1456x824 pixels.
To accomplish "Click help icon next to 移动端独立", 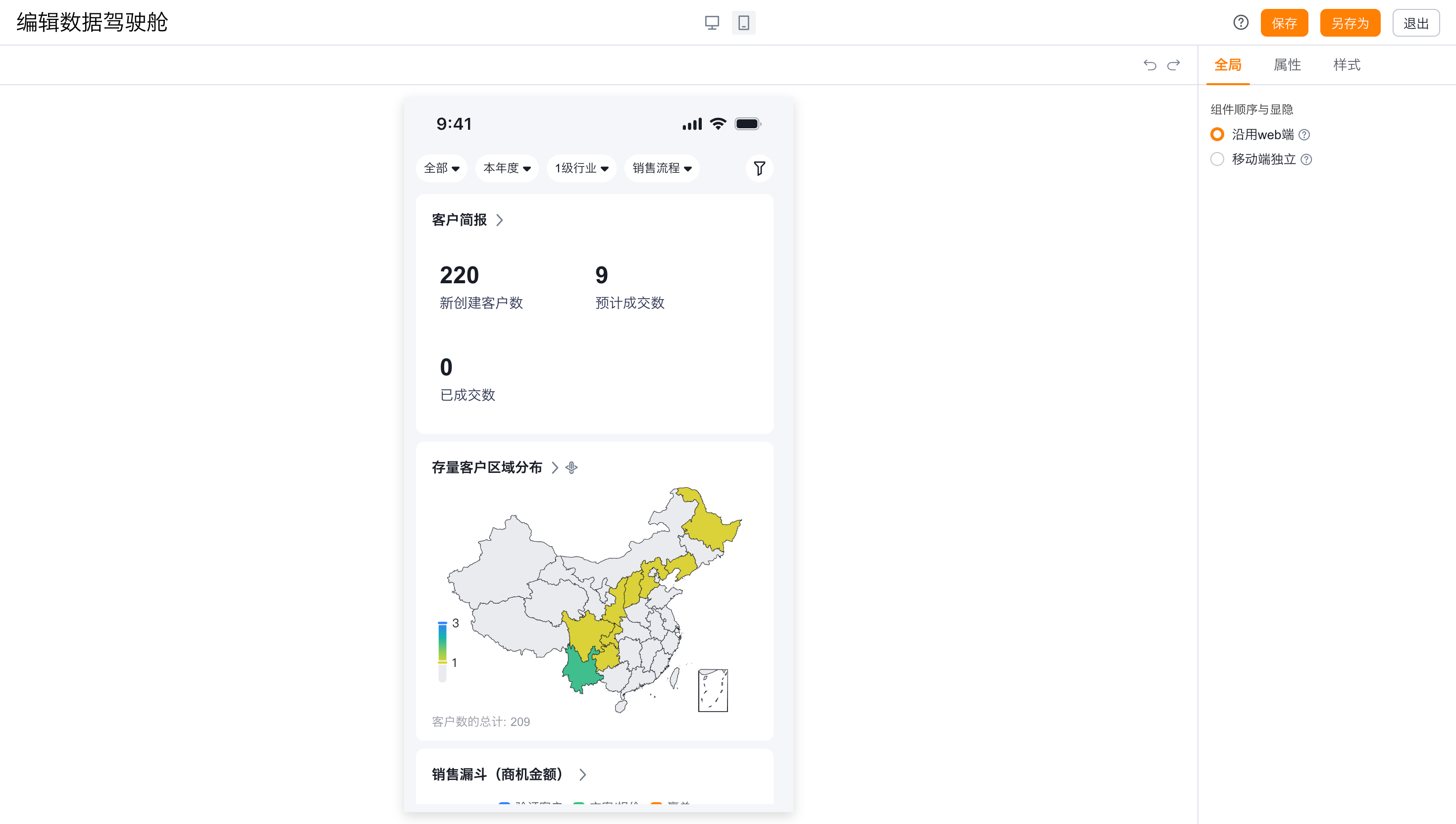I will [x=1306, y=159].
